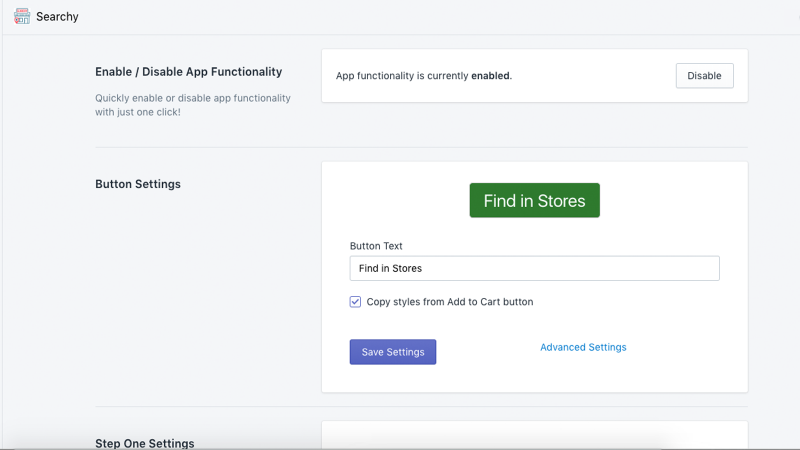800x450 pixels.
Task: Click the Searchy app title
Action: click(x=57, y=17)
